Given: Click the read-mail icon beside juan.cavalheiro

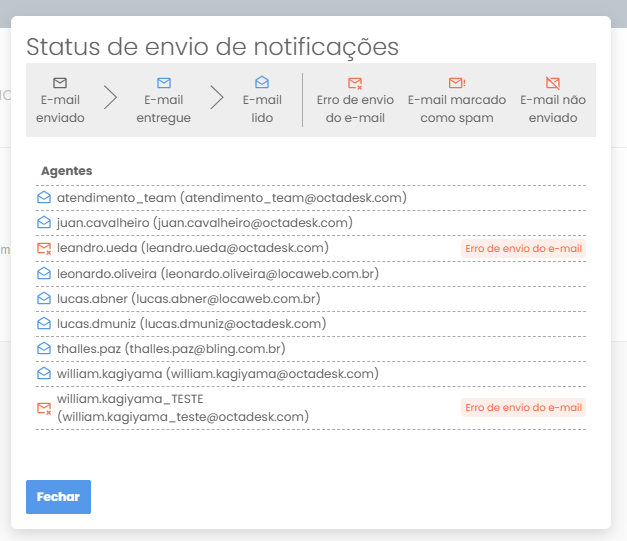Looking at the screenshot, I should tap(44, 222).
